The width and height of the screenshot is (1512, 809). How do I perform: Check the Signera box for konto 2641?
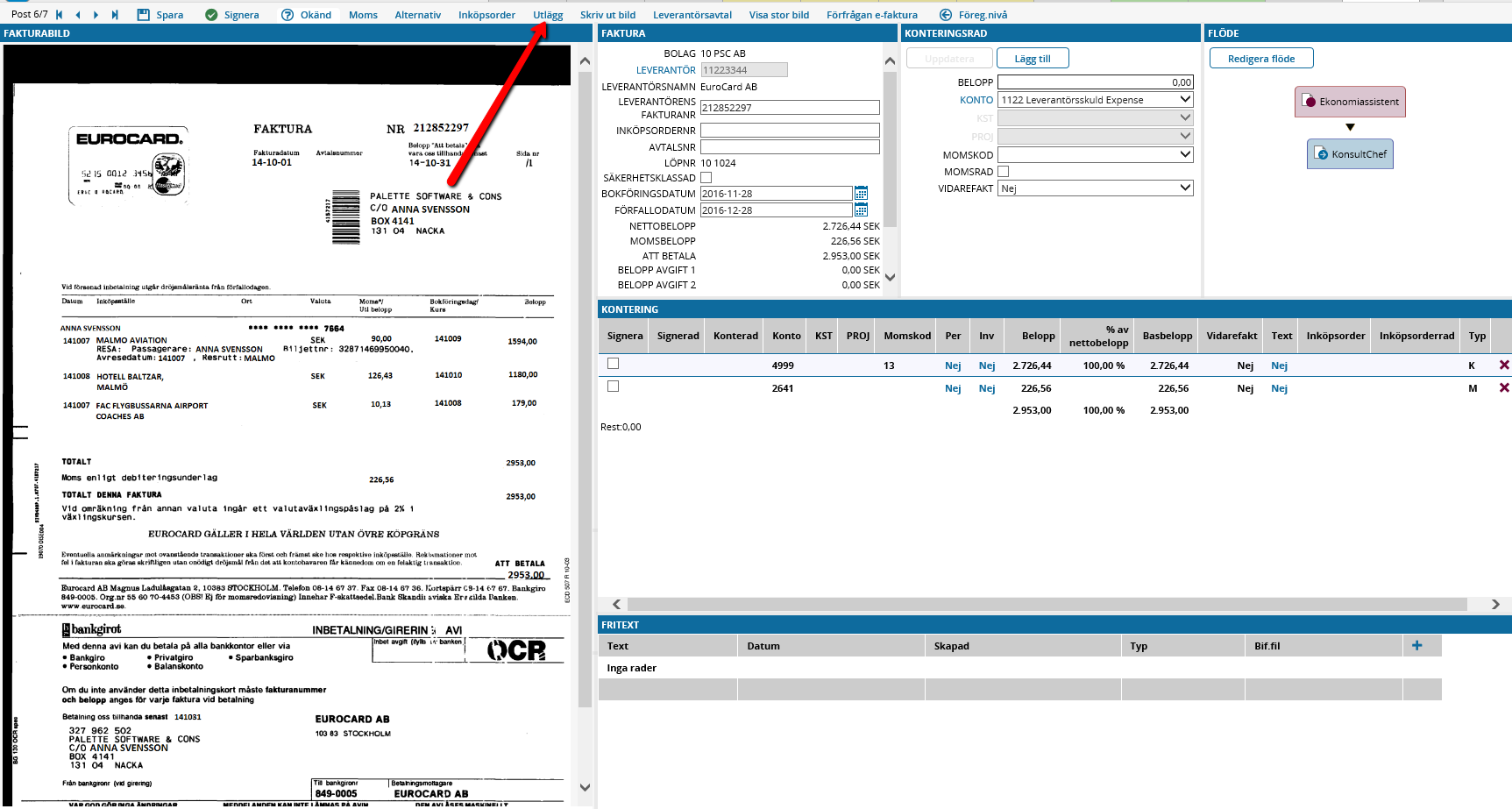(x=614, y=387)
